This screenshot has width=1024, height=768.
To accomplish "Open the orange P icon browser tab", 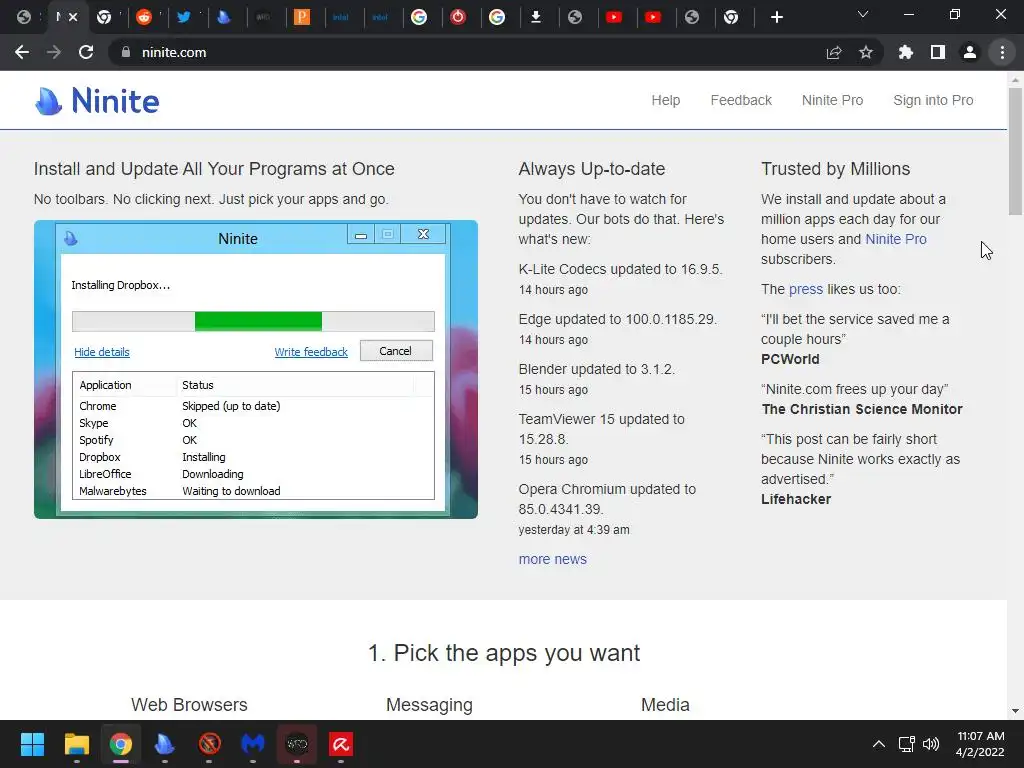I will 301,17.
